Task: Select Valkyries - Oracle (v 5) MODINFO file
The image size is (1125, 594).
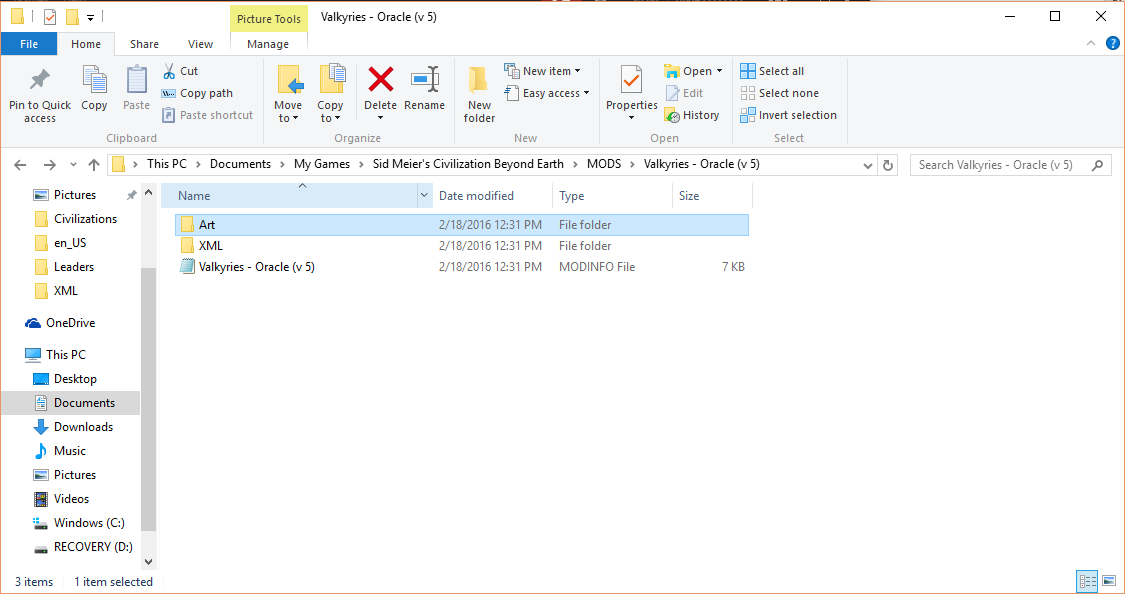Action: pos(461,267)
